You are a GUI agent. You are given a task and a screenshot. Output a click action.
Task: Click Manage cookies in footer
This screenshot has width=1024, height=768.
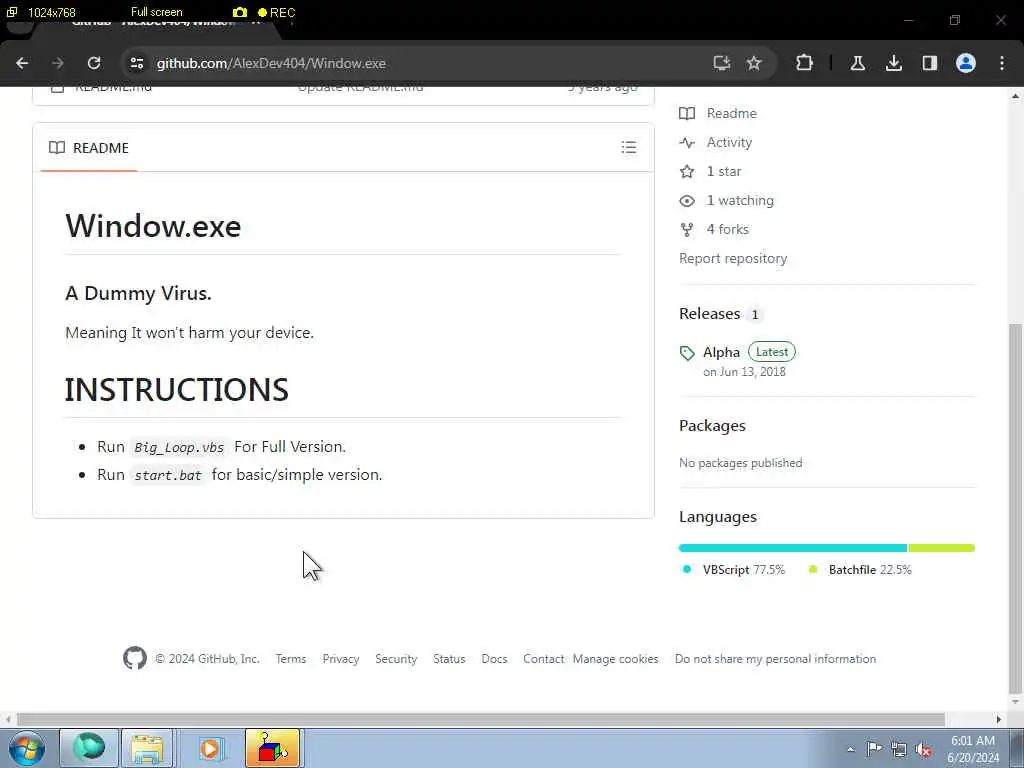click(615, 659)
